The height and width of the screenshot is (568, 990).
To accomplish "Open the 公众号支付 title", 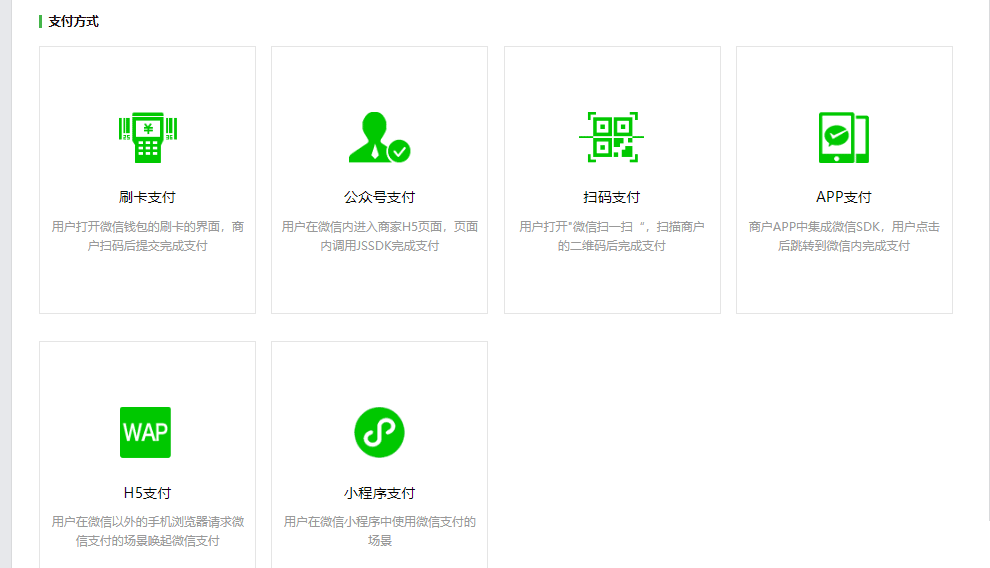I will (x=379, y=197).
